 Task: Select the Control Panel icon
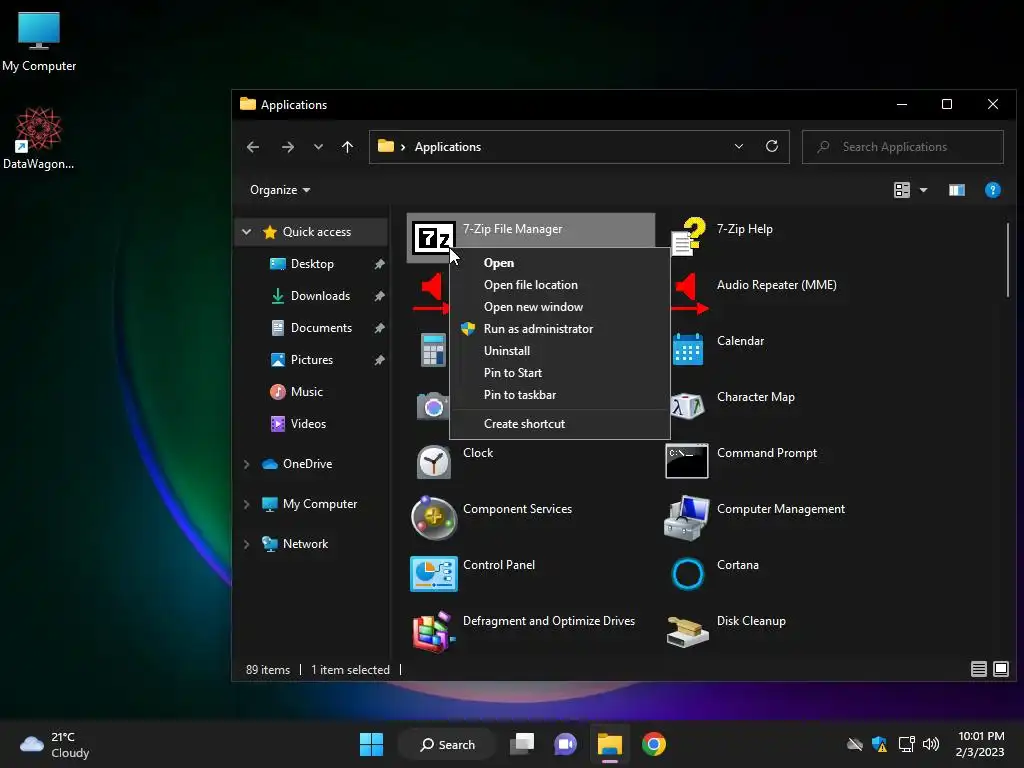coord(434,574)
